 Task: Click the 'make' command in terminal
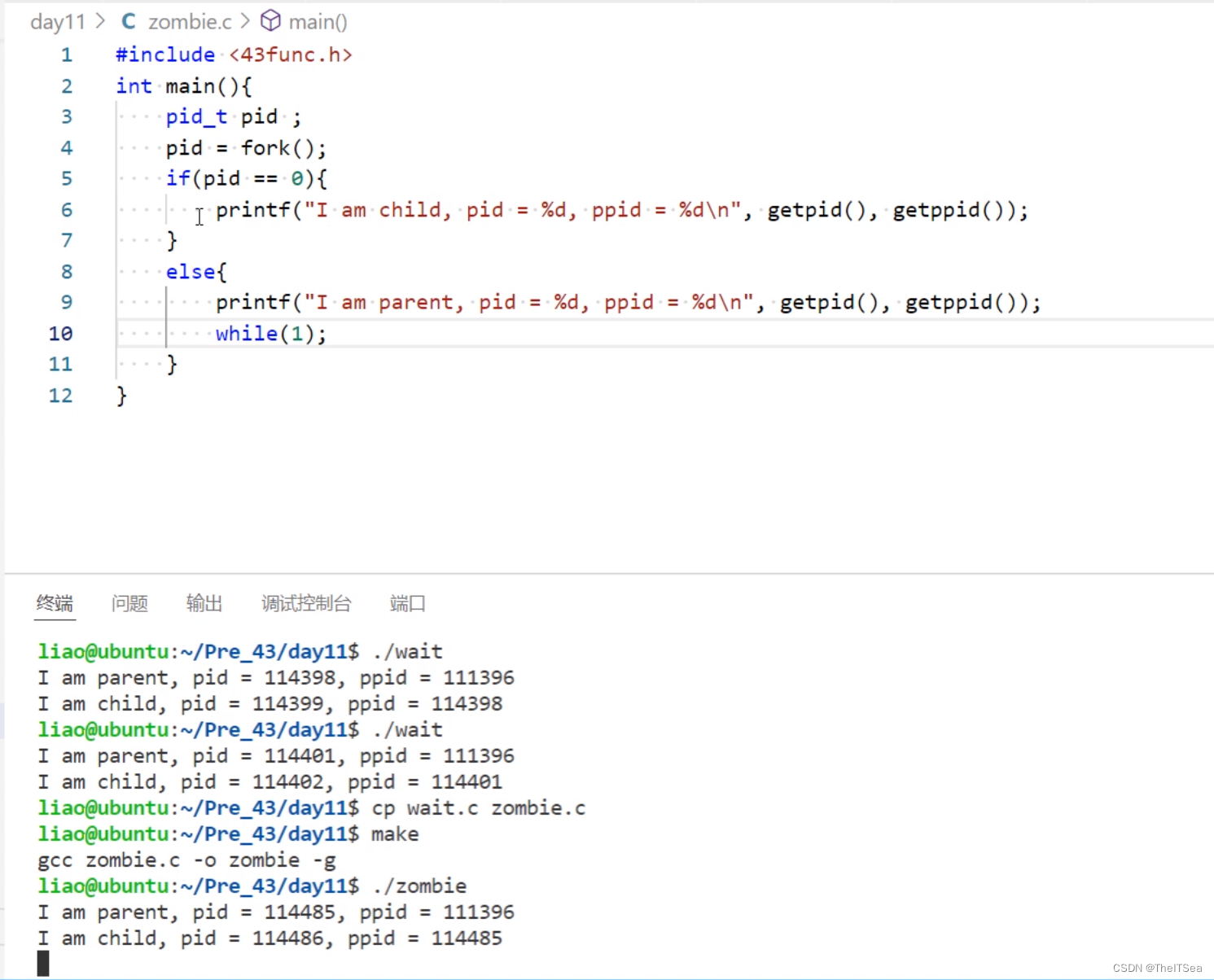click(x=395, y=833)
